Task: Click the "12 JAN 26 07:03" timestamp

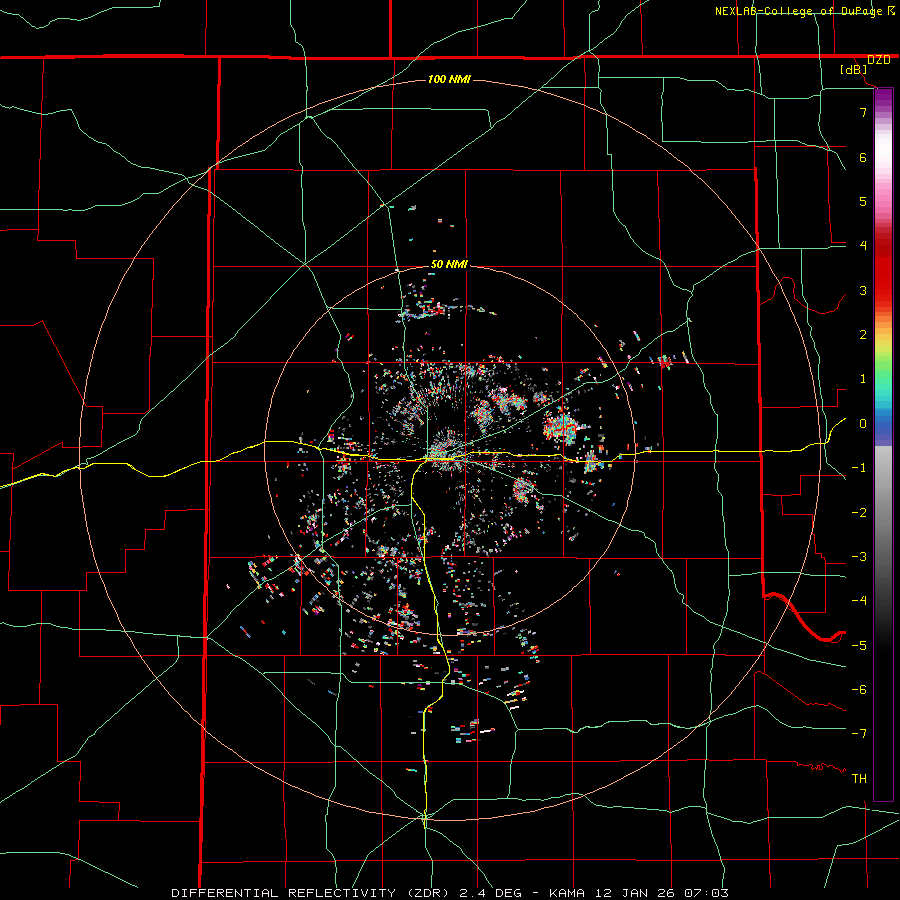Action: click(x=660, y=893)
